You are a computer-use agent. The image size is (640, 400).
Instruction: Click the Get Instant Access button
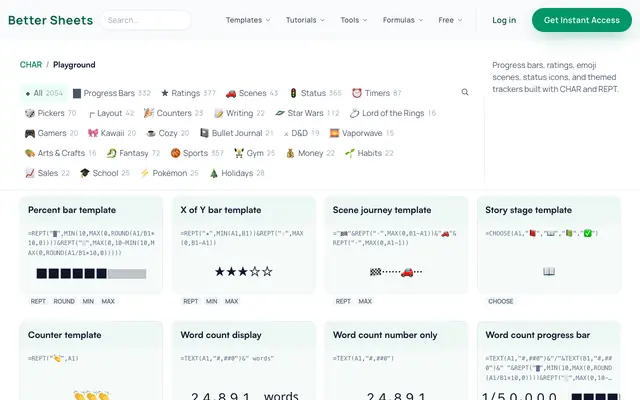click(582, 20)
